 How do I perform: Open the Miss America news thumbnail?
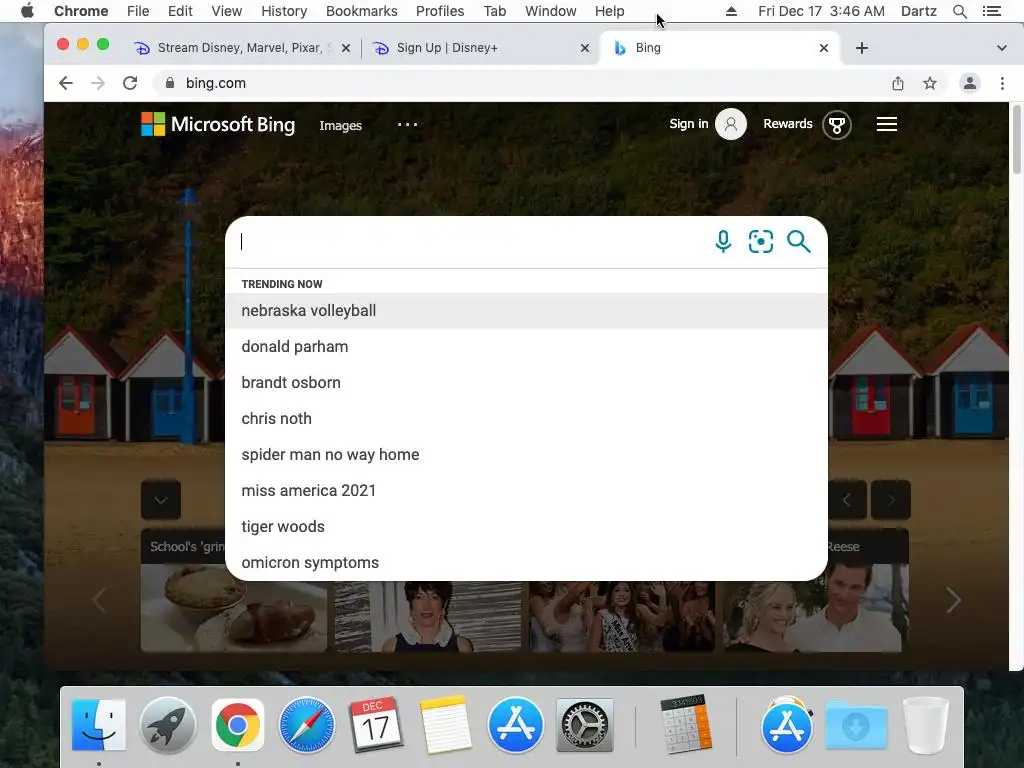pyautogui.click(x=622, y=616)
